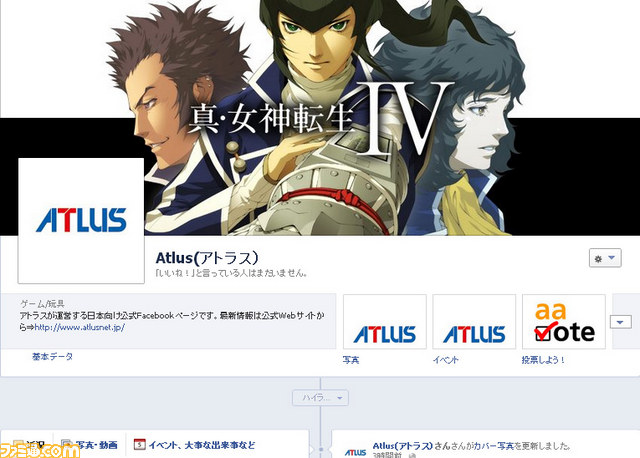The image size is (640, 458).
Task: Click the 投票しよう！ label
Action: (x=543, y=360)
